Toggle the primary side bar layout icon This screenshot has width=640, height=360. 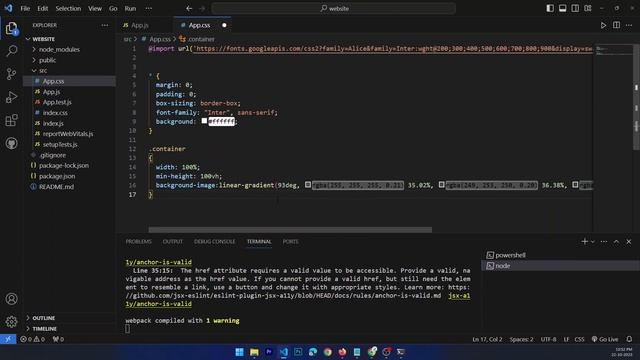click(550, 8)
